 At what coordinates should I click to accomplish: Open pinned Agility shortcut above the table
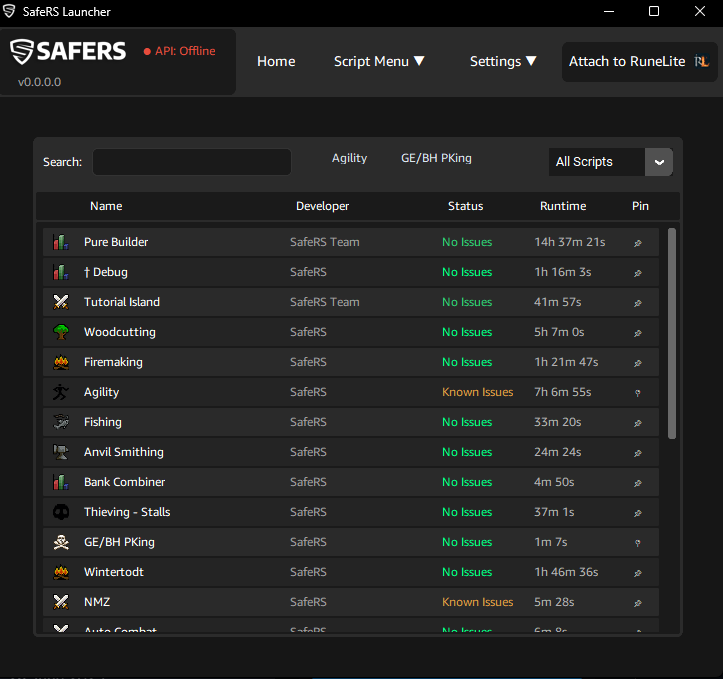(x=350, y=158)
